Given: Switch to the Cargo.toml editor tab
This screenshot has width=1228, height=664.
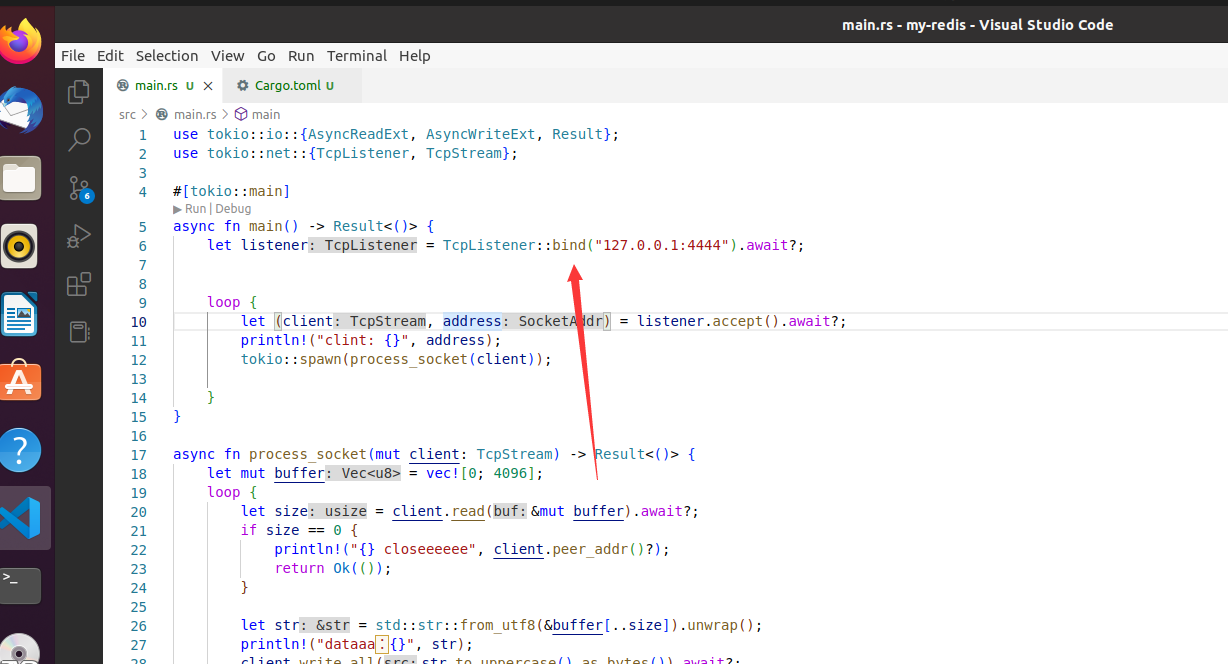Looking at the screenshot, I should 292,86.
